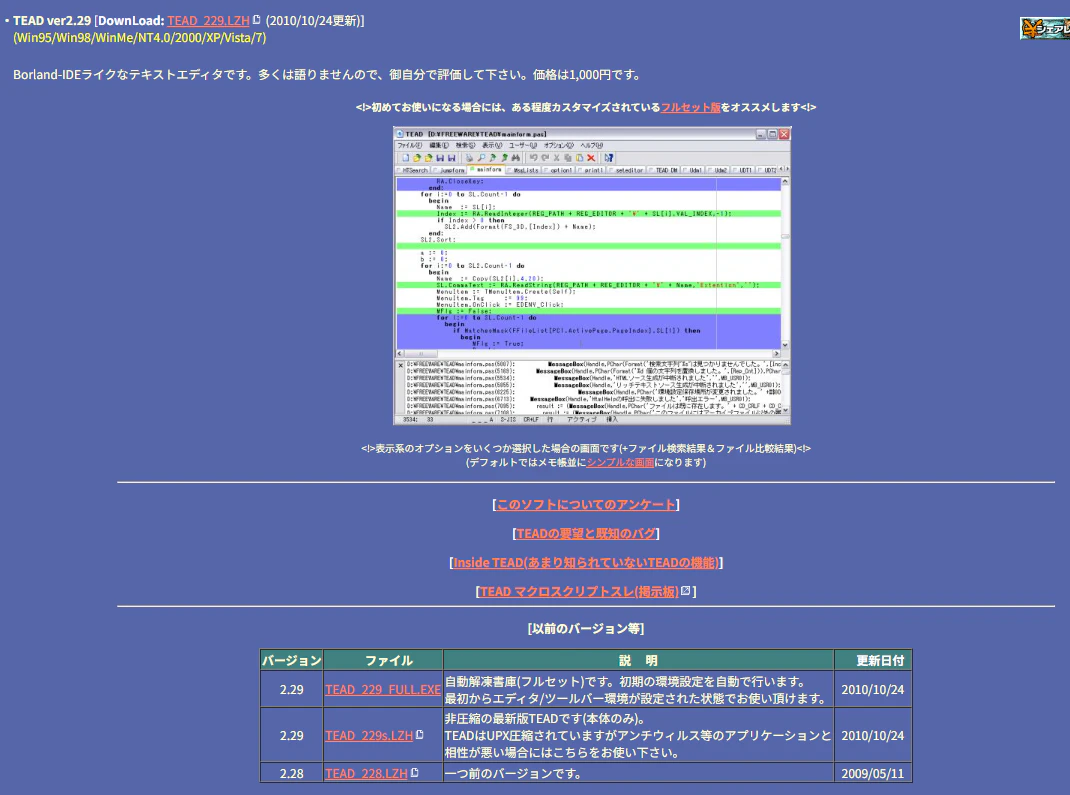Open 編集(E) menu in TEAD screenshot
The image size is (1070, 795).
[x=439, y=145]
